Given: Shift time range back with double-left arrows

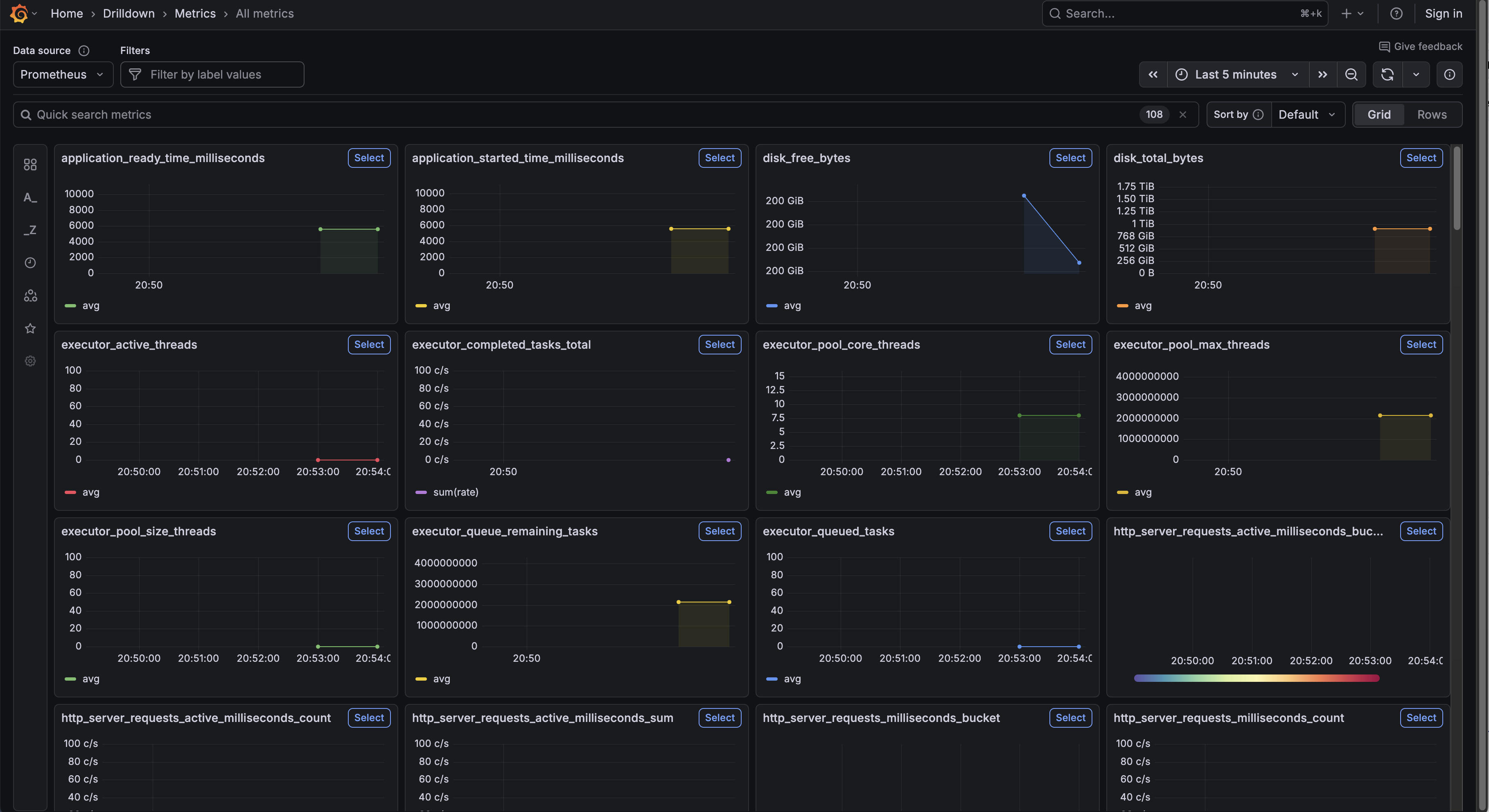Looking at the screenshot, I should [x=1153, y=74].
